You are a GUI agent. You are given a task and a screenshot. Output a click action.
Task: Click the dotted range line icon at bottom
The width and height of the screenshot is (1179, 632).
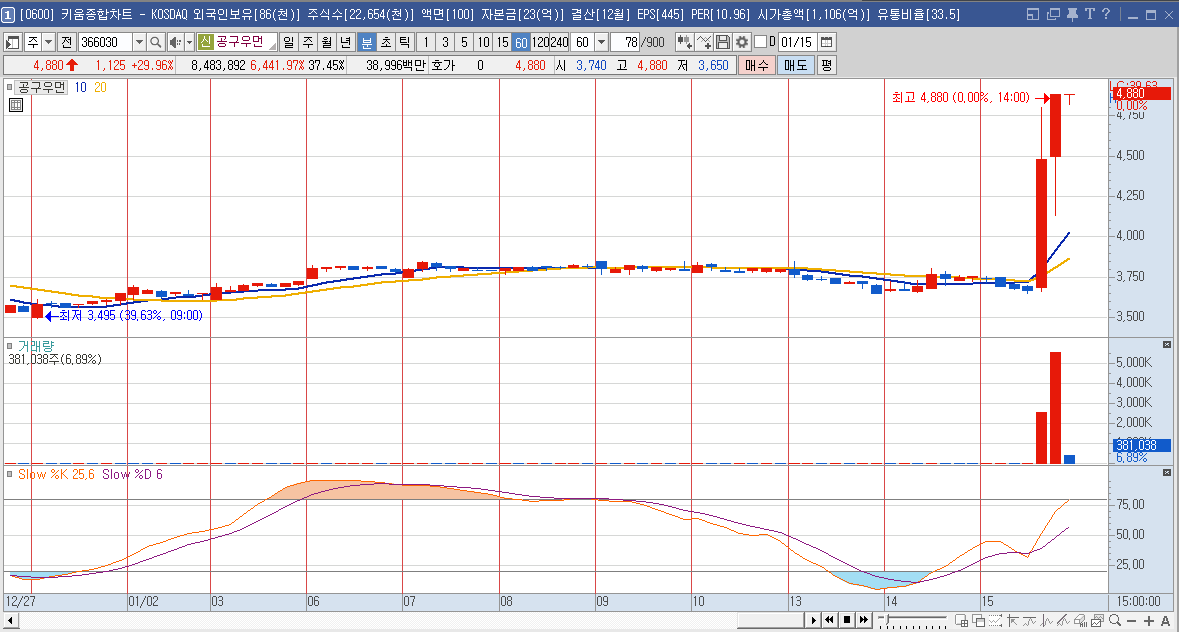click(996, 620)
